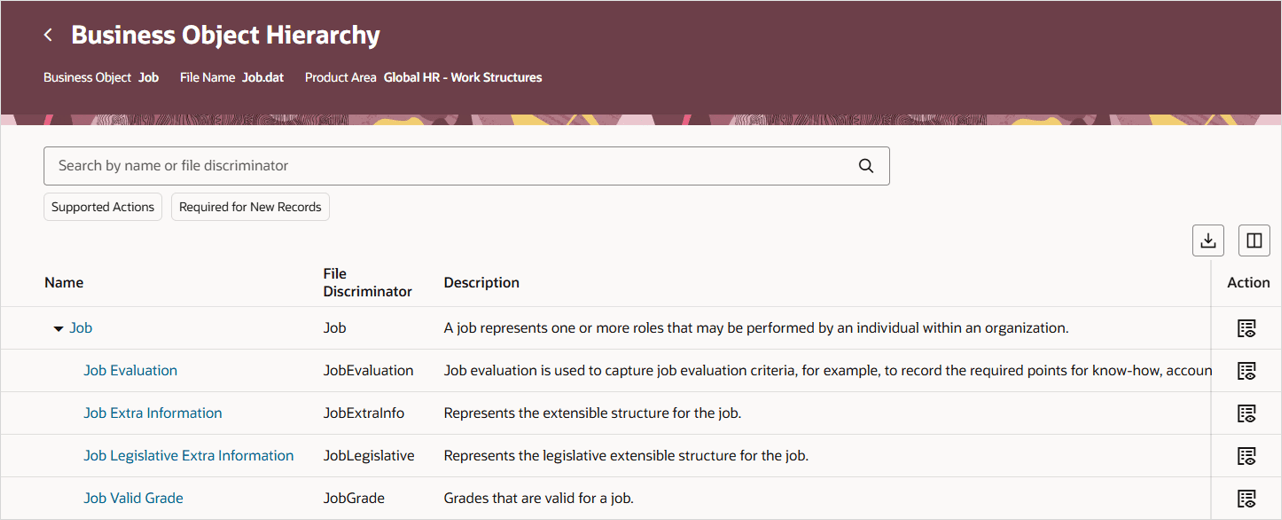This screenshot has width=1282, height=520.
Task: Click the search magnifier icon
Action: 866,166
